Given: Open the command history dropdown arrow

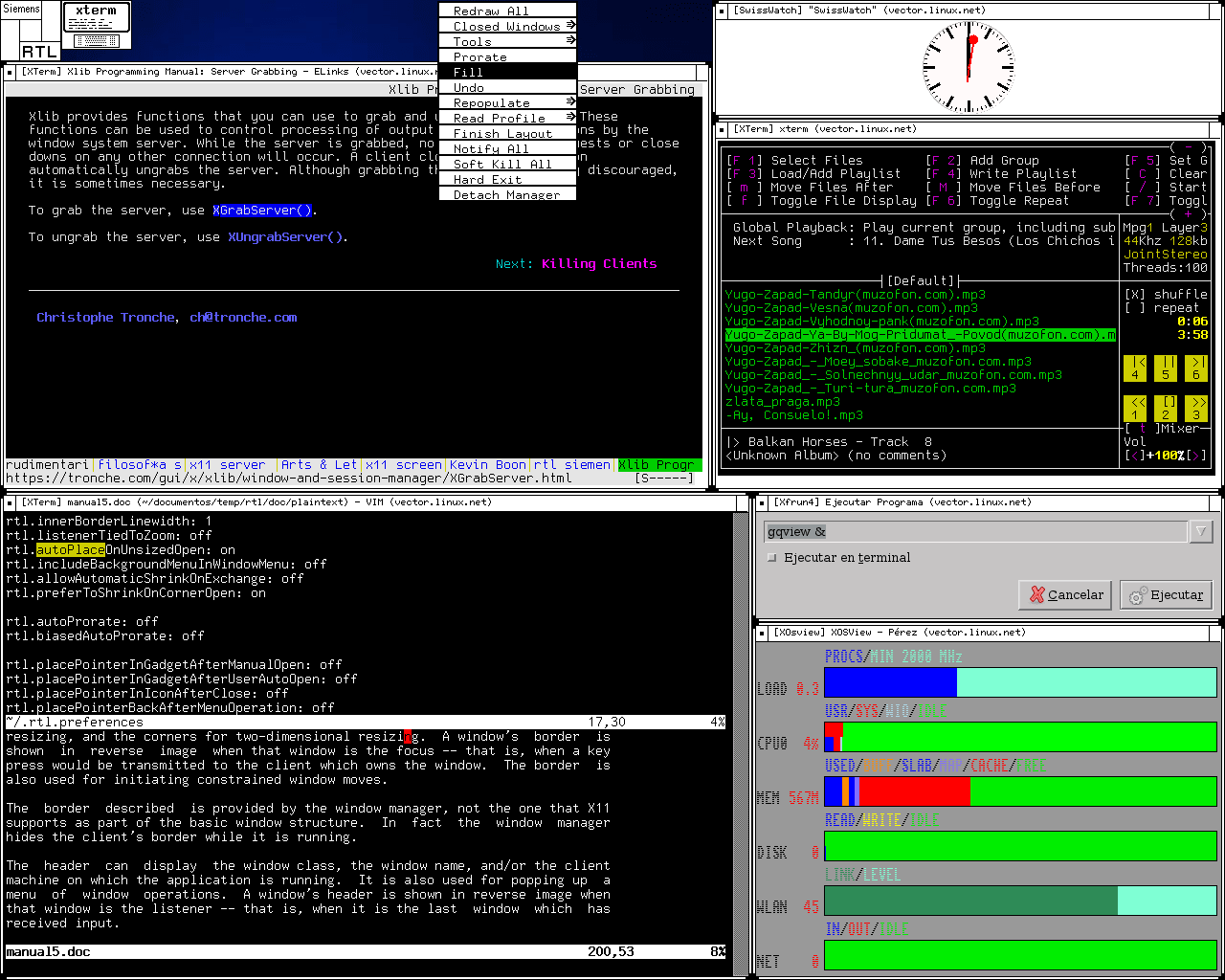Looking at the screenshot, I should point(1200,531).
